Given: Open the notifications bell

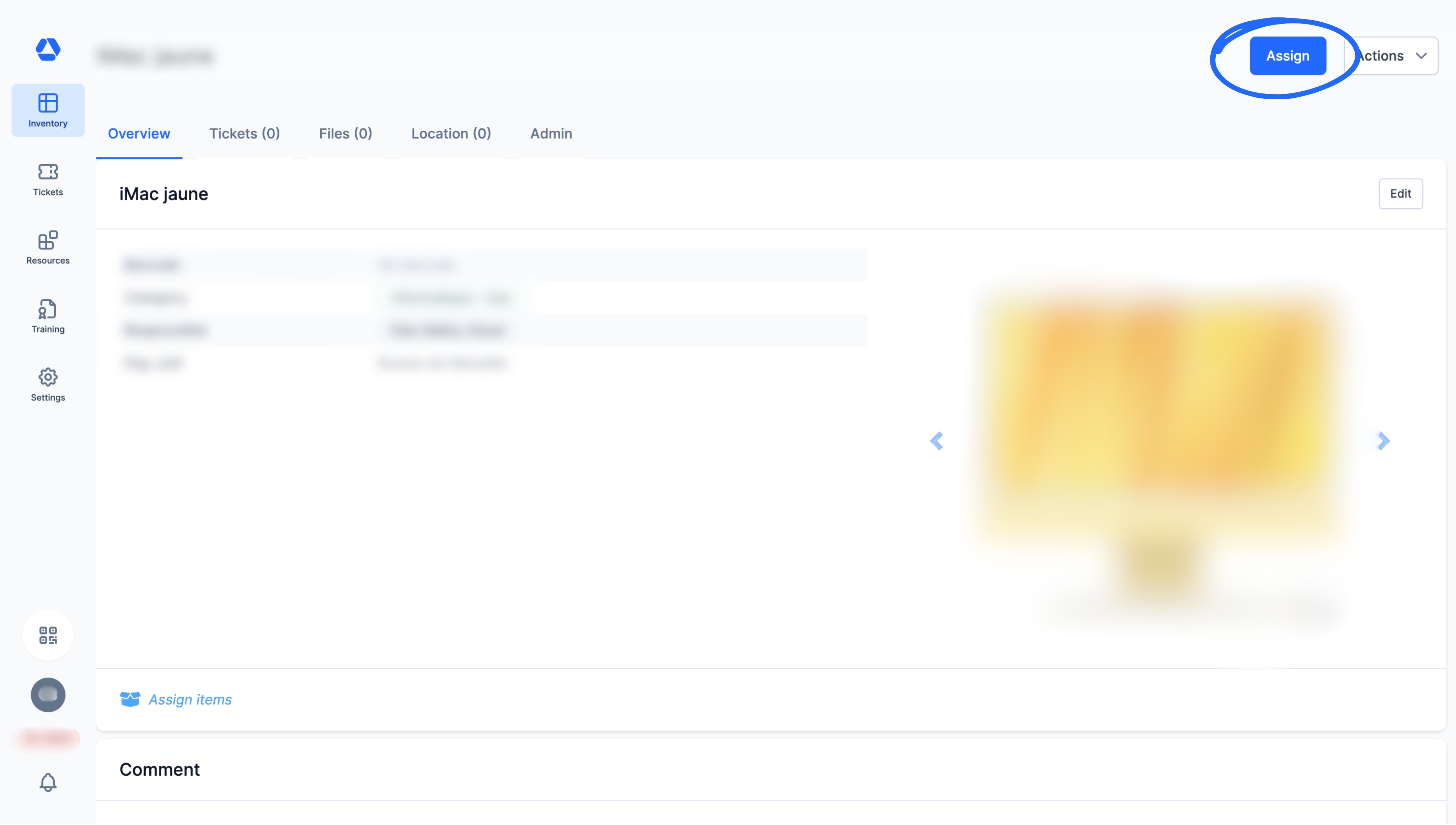Looking at the screenshot, I should [48, 782].
